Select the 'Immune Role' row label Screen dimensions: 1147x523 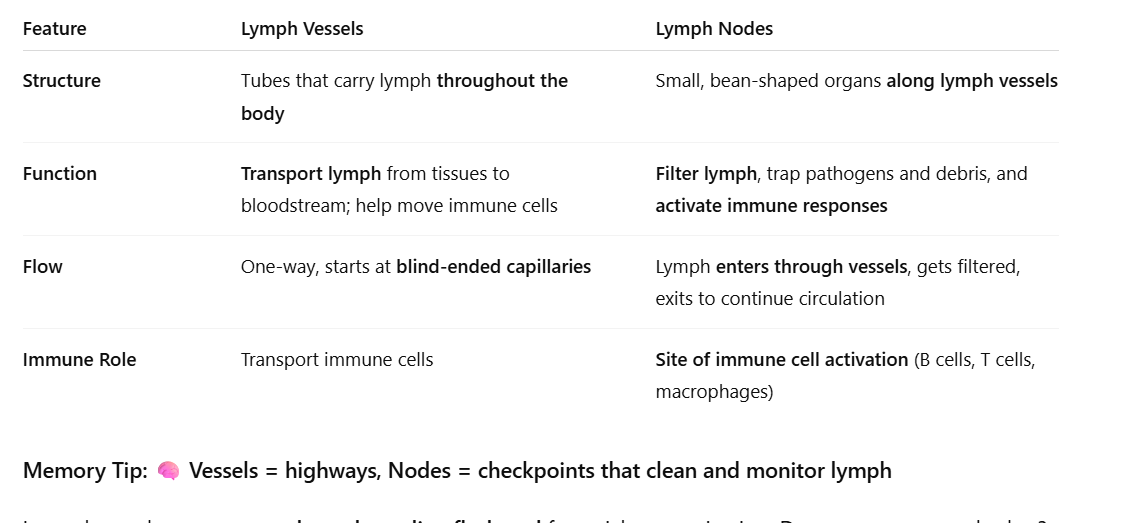tap(79, 360)
